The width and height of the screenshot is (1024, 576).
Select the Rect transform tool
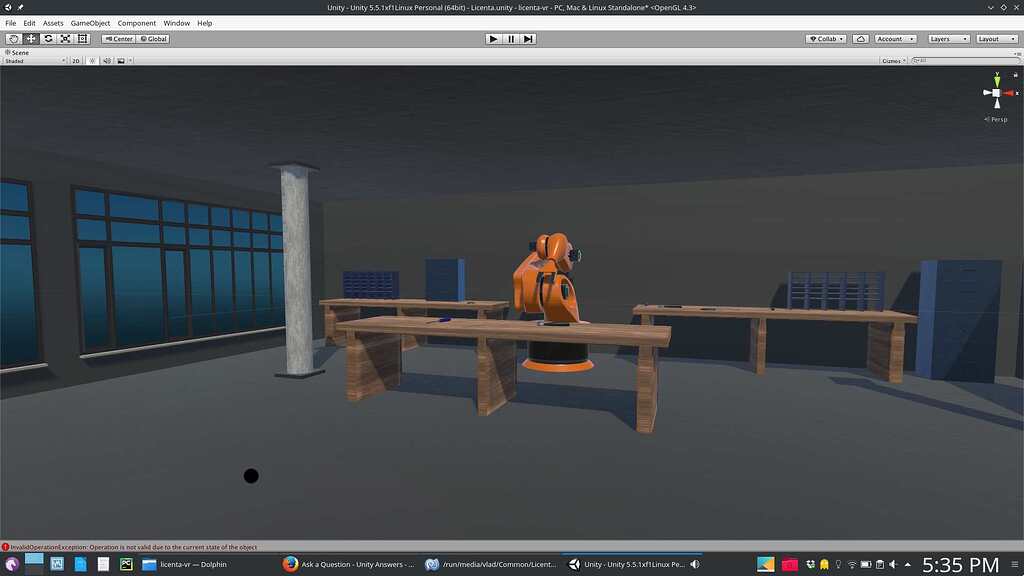point(82,38)
